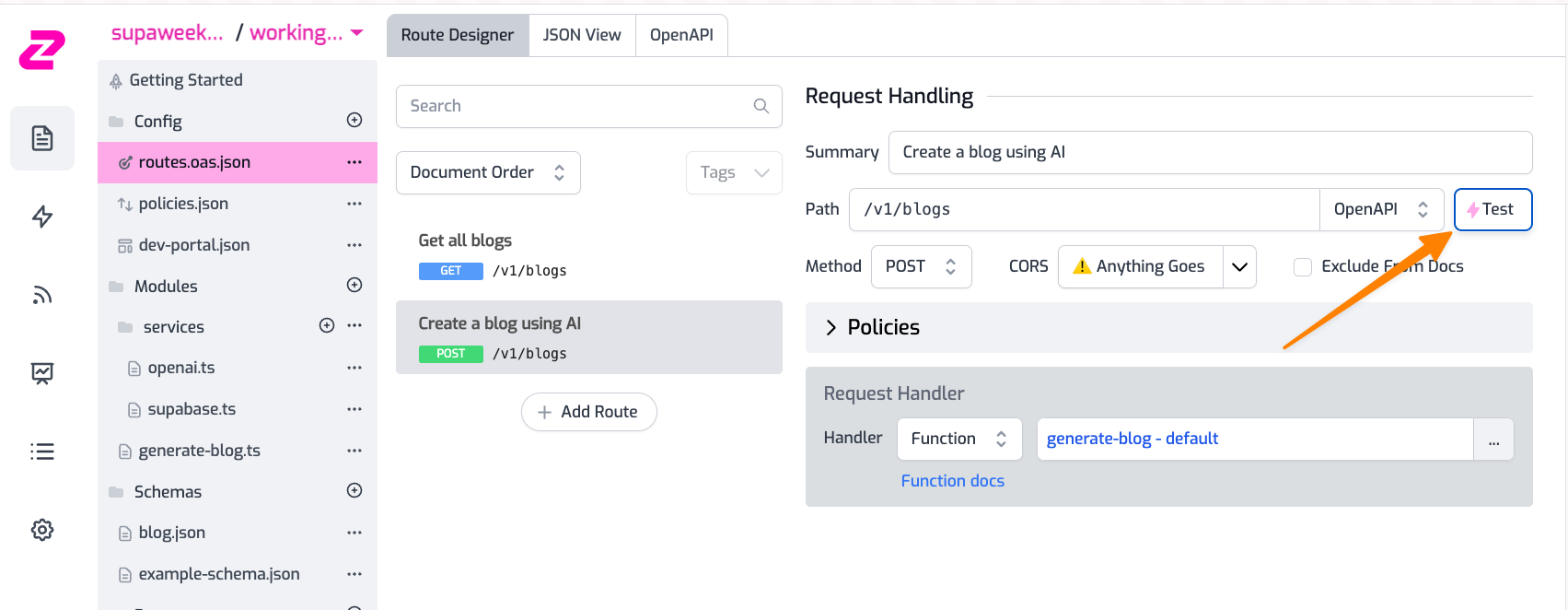Expand the Policies section
1568x610 pixels.
[x=831, y=328]
